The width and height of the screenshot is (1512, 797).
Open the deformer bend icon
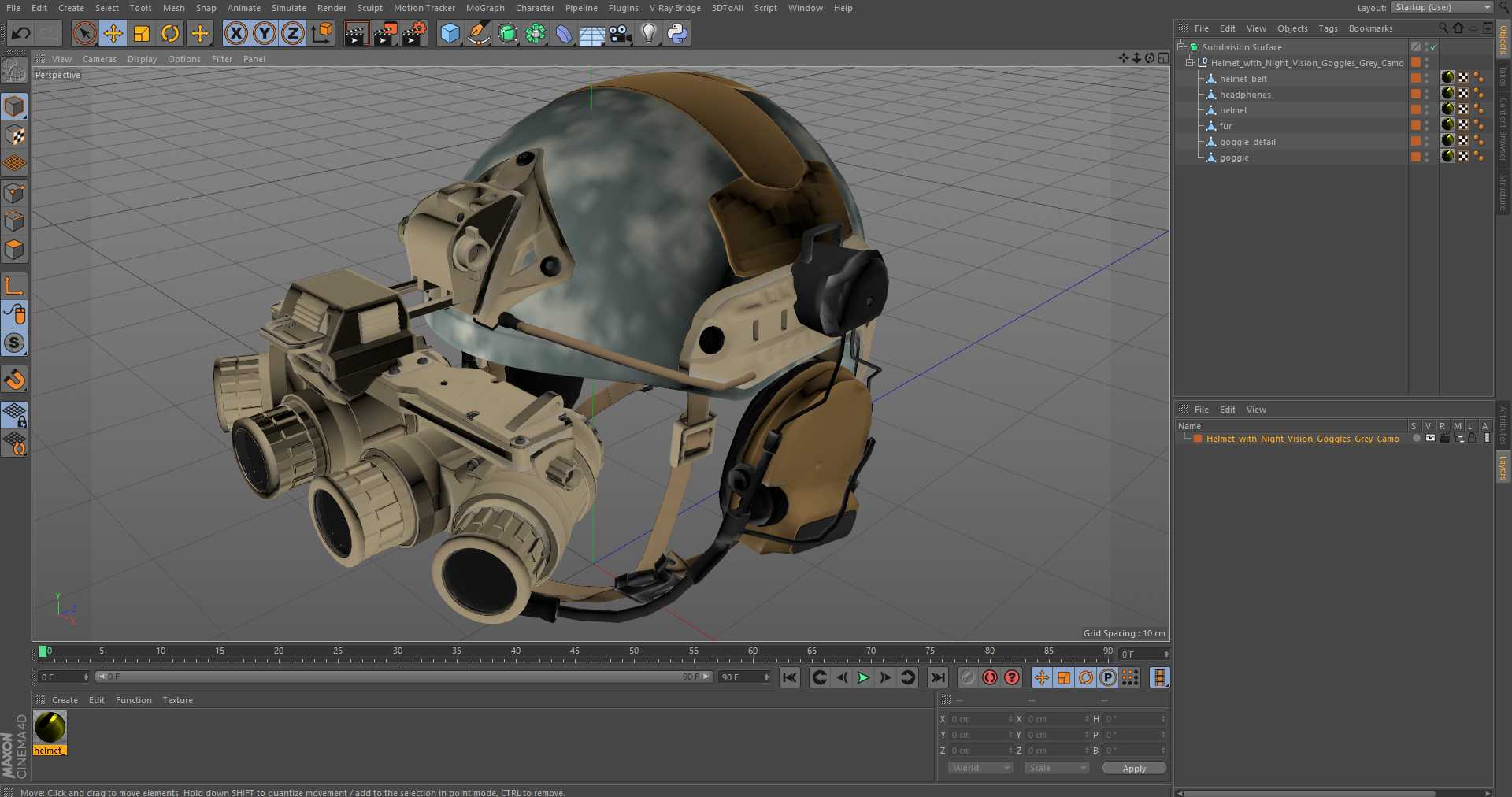[x=564, y=33]
